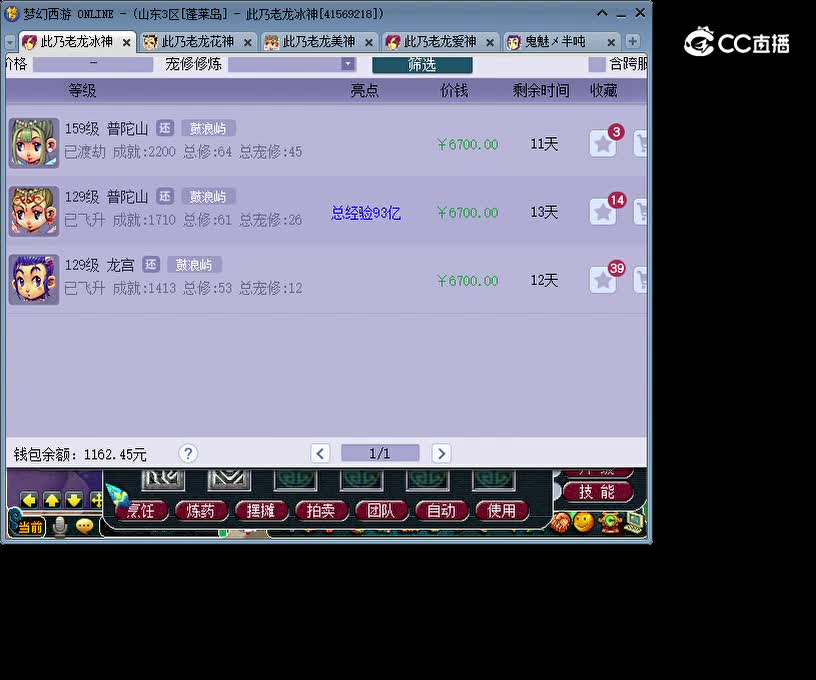Close the 此乃老龙美神 tab

369,43
